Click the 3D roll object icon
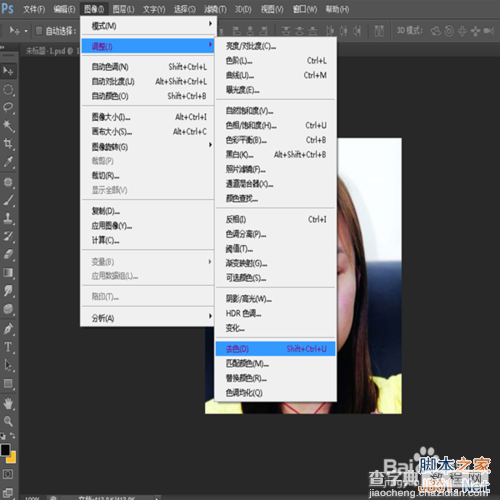500x500 pixels. coord(449,31)
